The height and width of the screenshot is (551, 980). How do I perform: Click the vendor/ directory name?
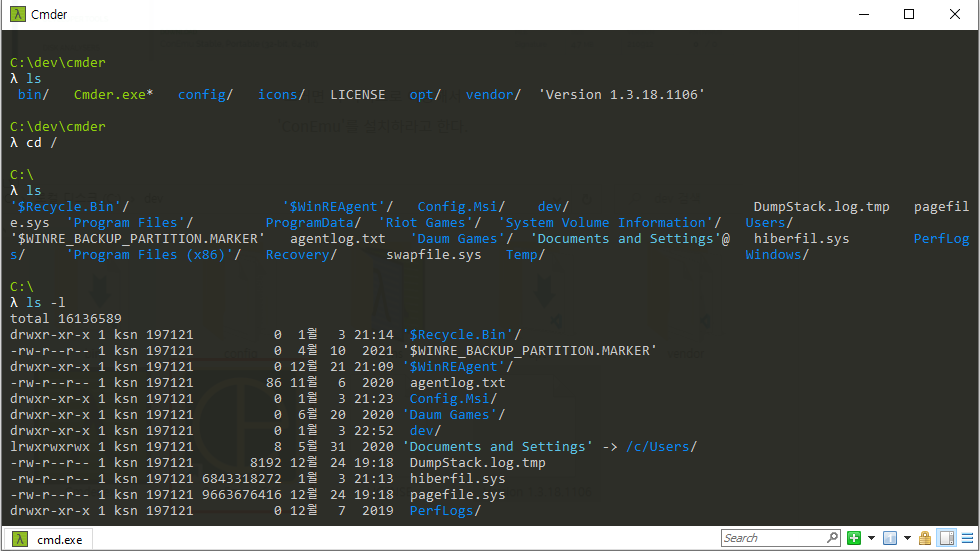tap(493, 94)
